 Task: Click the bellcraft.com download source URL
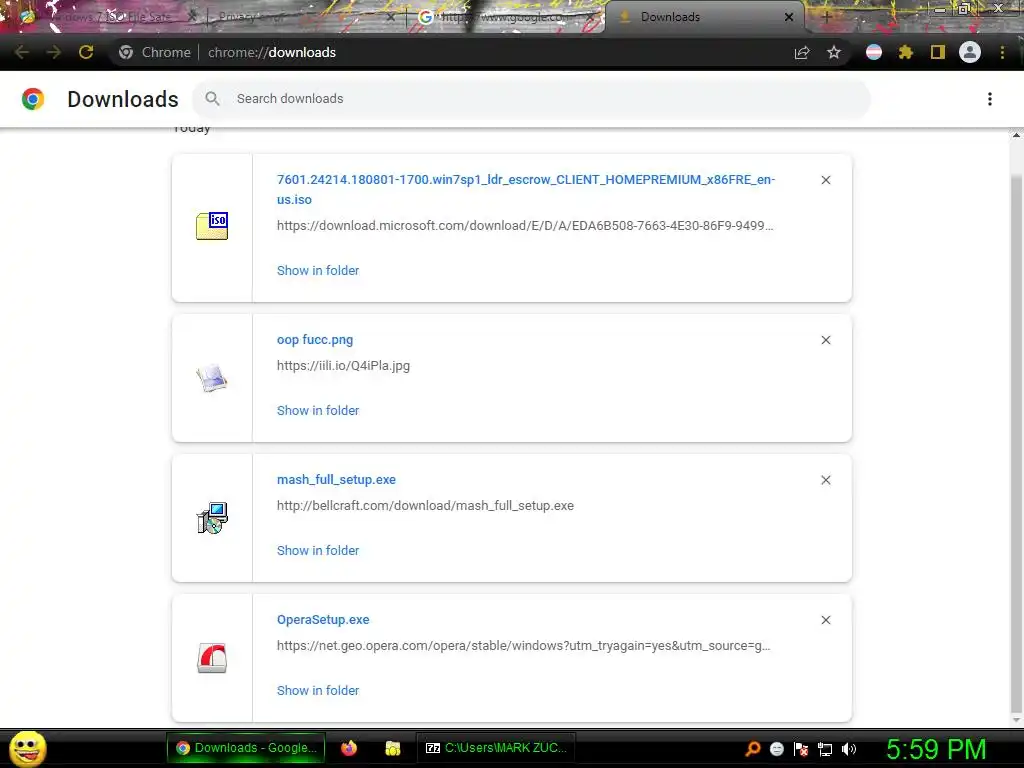coord(425,505)
